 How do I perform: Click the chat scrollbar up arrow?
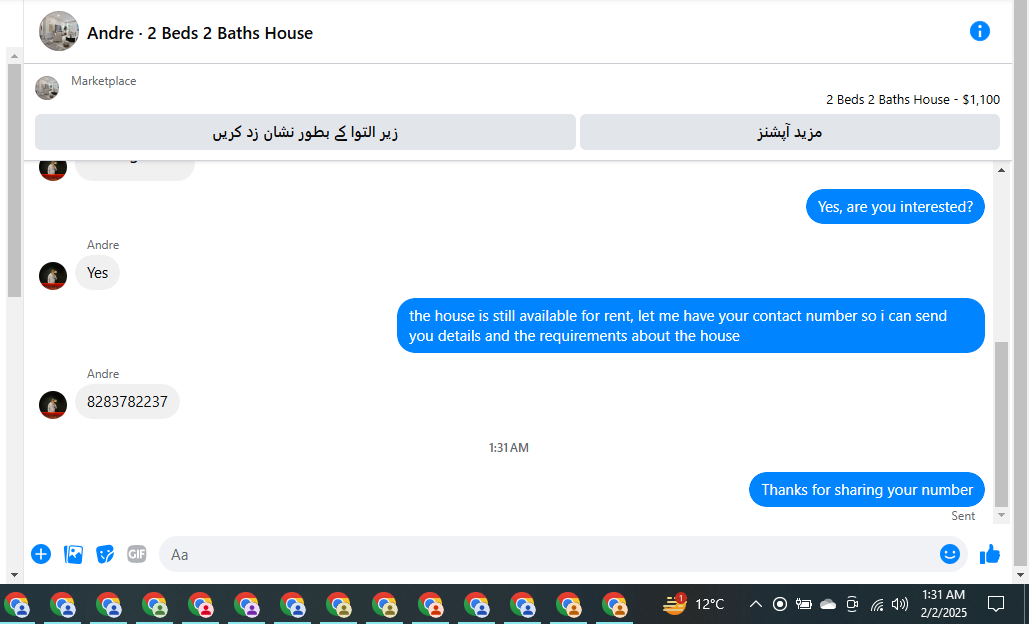point(1001,170)
